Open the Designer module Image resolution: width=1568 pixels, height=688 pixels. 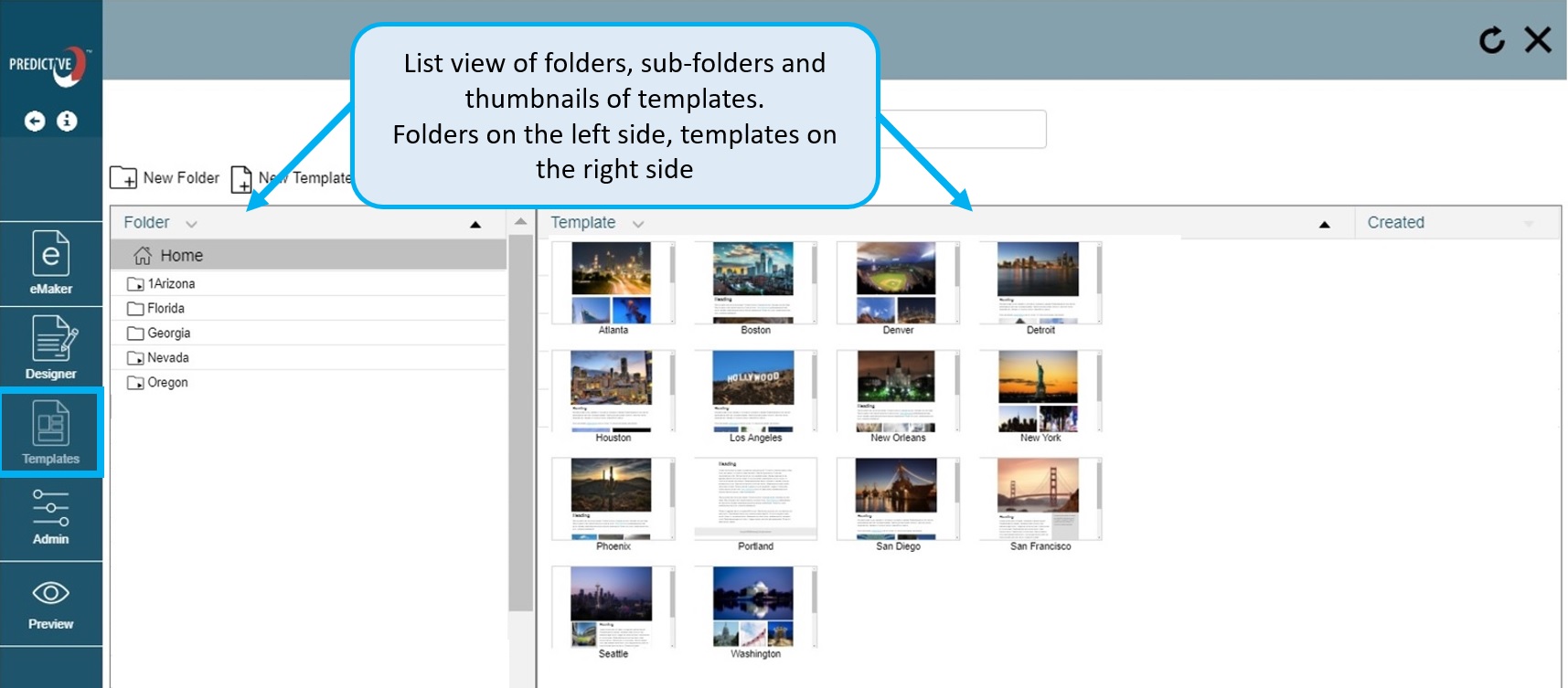50,347
